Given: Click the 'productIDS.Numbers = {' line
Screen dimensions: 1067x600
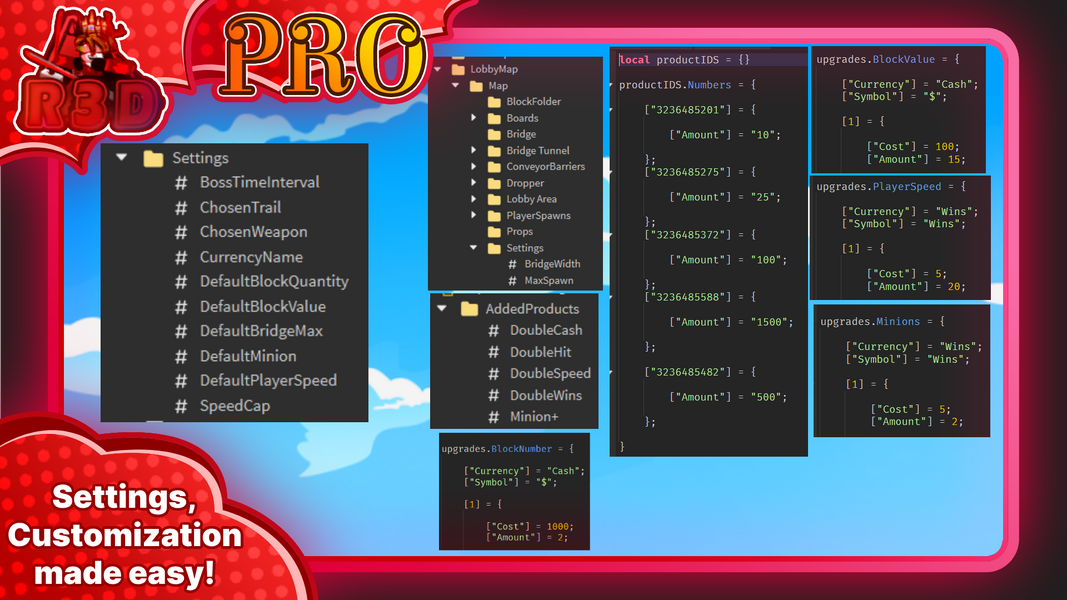Looking at the screenshot, I should point(687,85).
